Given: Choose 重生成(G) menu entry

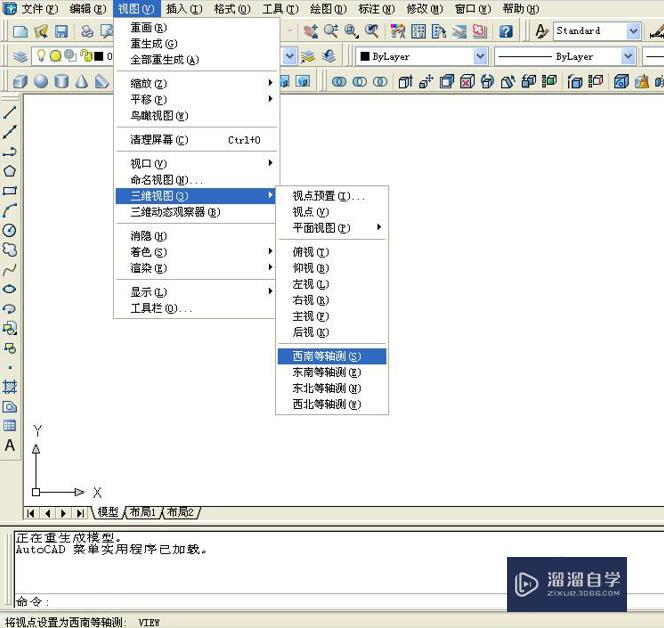Looking at the screenshot, I should 196,44.
